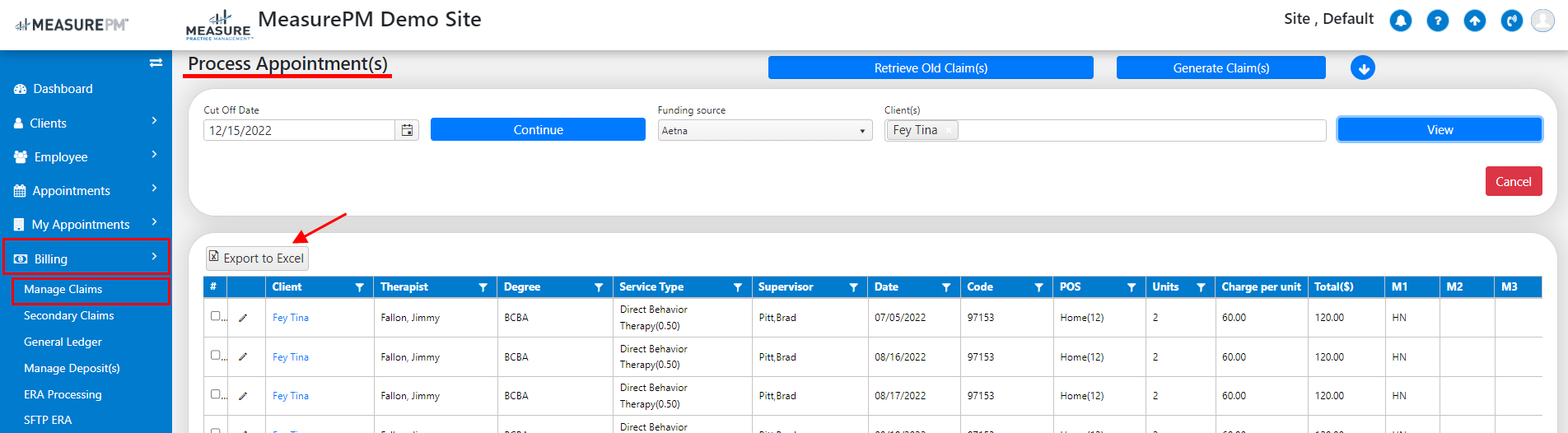This screenshot has height=433, width=1568.
Task: Open Fey Tina link in 08/17/2022 row
Action: tap(291, 396)
